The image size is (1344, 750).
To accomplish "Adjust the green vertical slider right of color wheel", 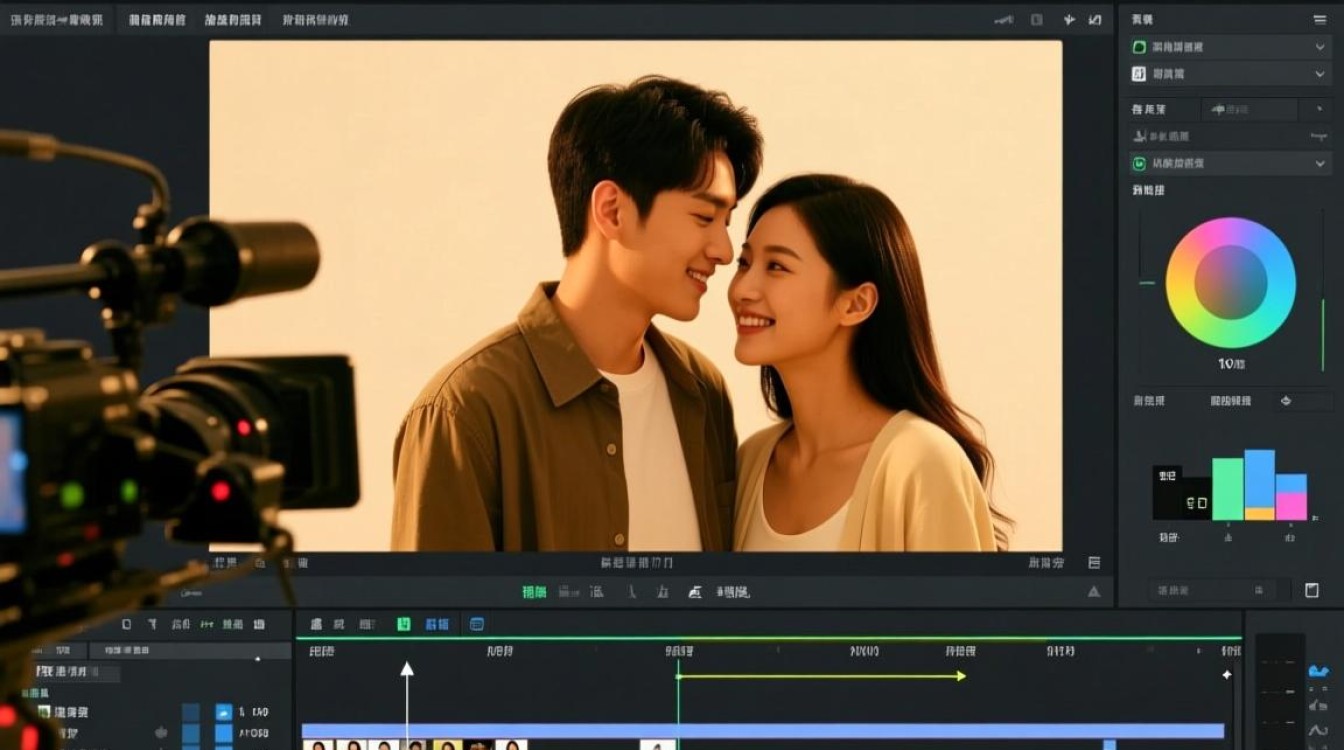I will coord(1323,335).
